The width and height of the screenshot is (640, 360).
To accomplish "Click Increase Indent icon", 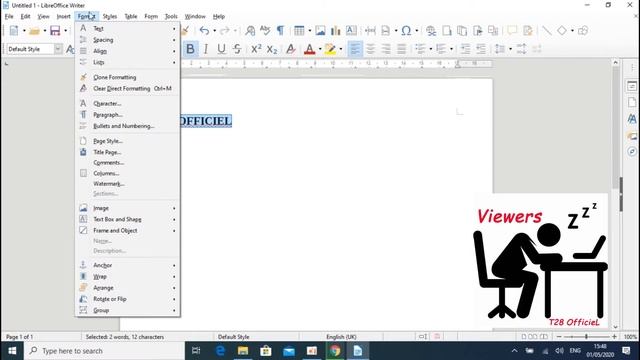I will (x=465, y=49).
